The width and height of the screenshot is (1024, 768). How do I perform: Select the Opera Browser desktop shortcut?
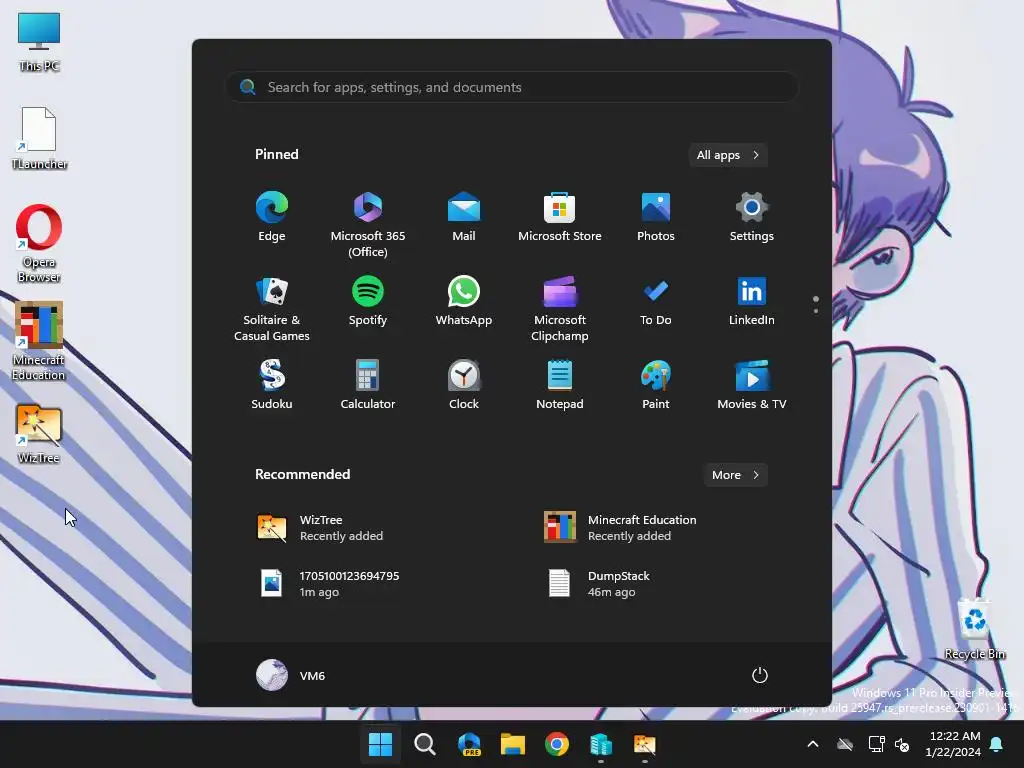click(x=39, y=244)
